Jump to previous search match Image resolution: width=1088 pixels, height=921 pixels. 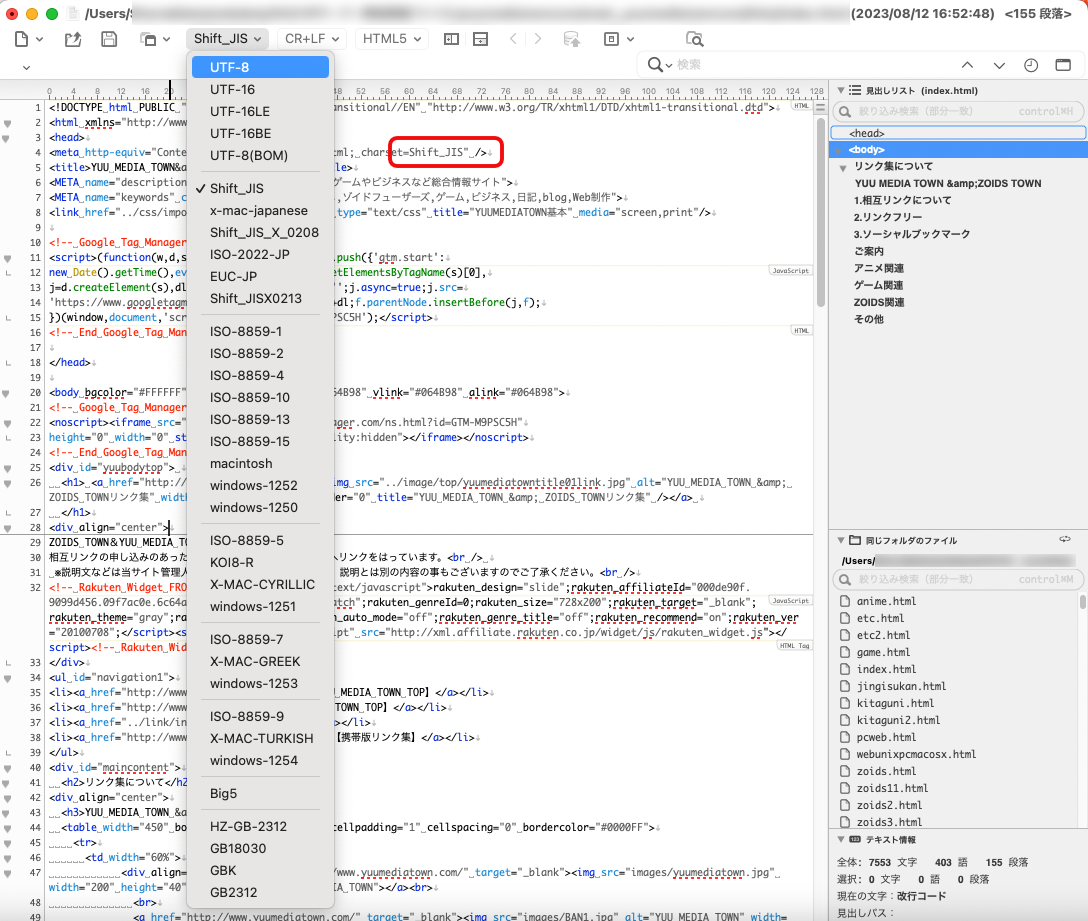click(x=967, y=65)
